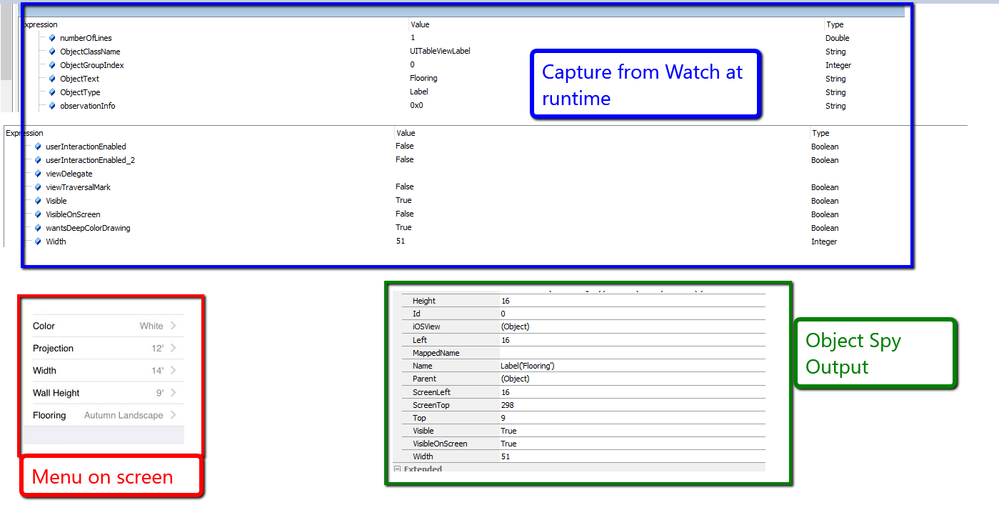Select the Wall Height menu row
Viewport: 999px width, 508px height.
click(104, 393)
